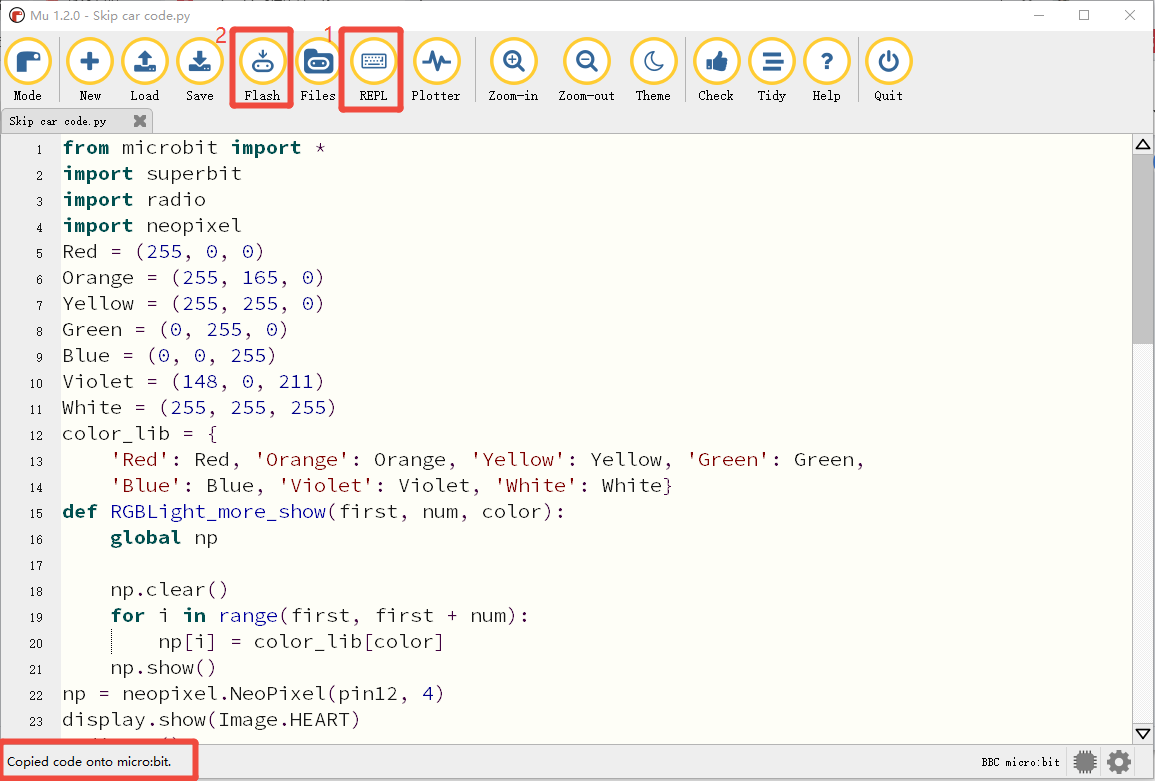Click the 'display.show(Image.HEART)' line

coord(211,720)
